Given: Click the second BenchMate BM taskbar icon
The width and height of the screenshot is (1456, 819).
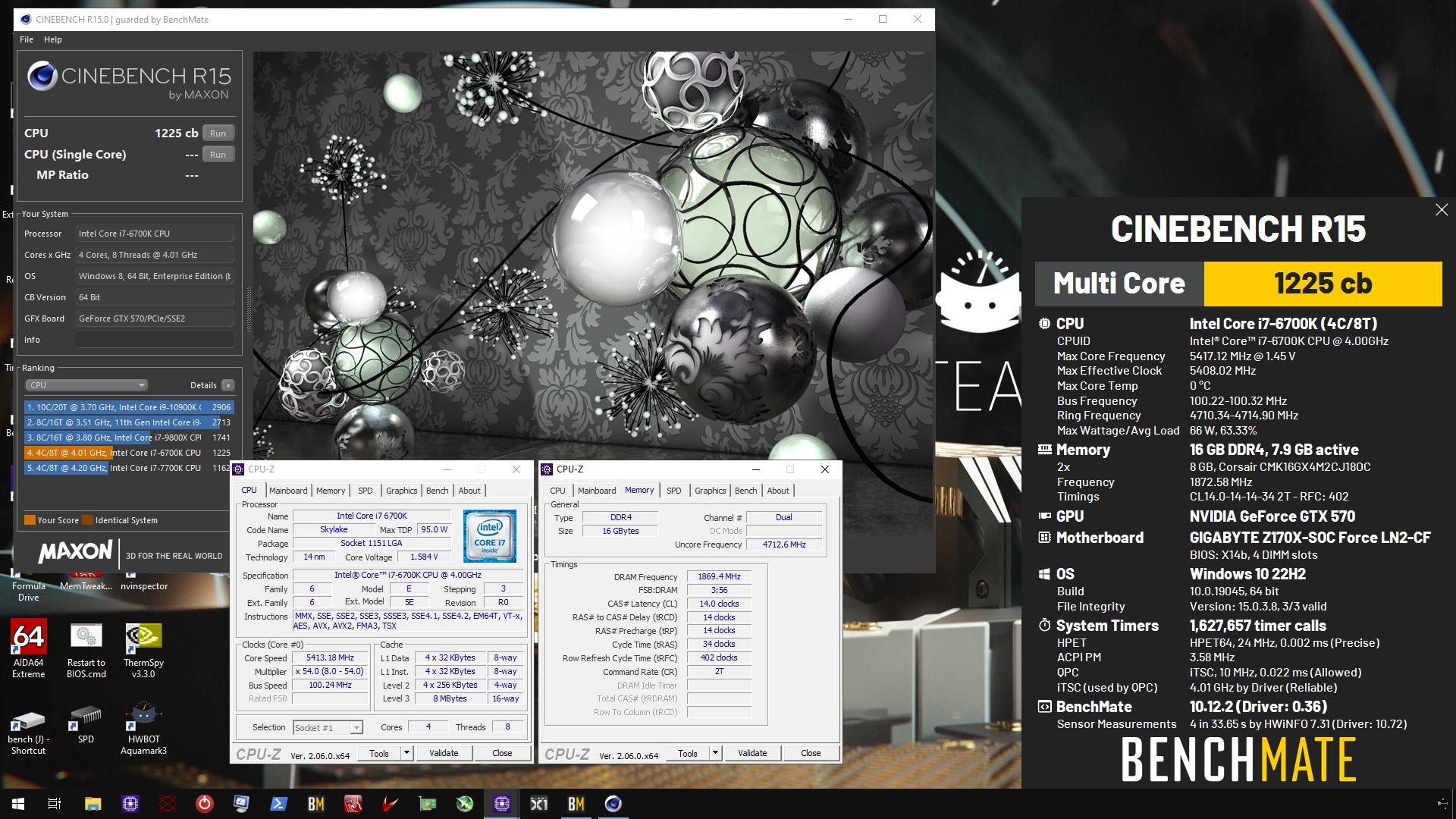Looking at the screenshot, I should [x=576, y=804].
